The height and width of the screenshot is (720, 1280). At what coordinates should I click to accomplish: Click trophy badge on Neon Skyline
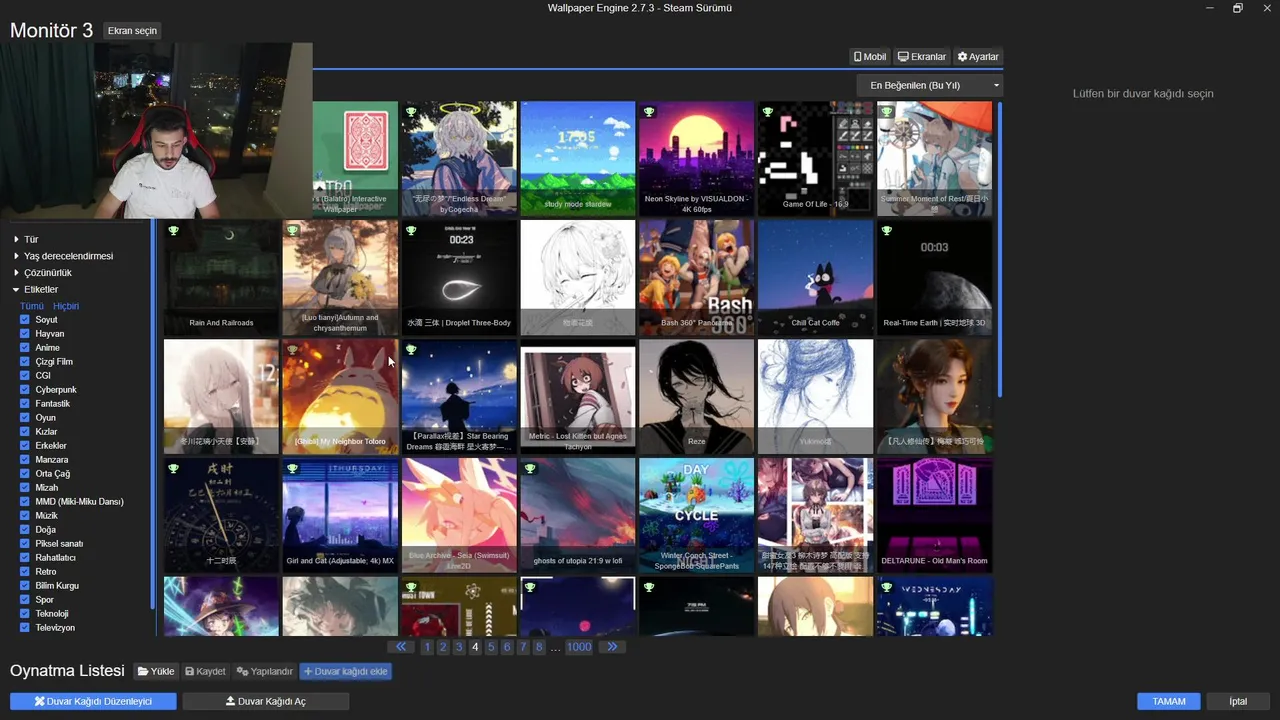point(648,112)
